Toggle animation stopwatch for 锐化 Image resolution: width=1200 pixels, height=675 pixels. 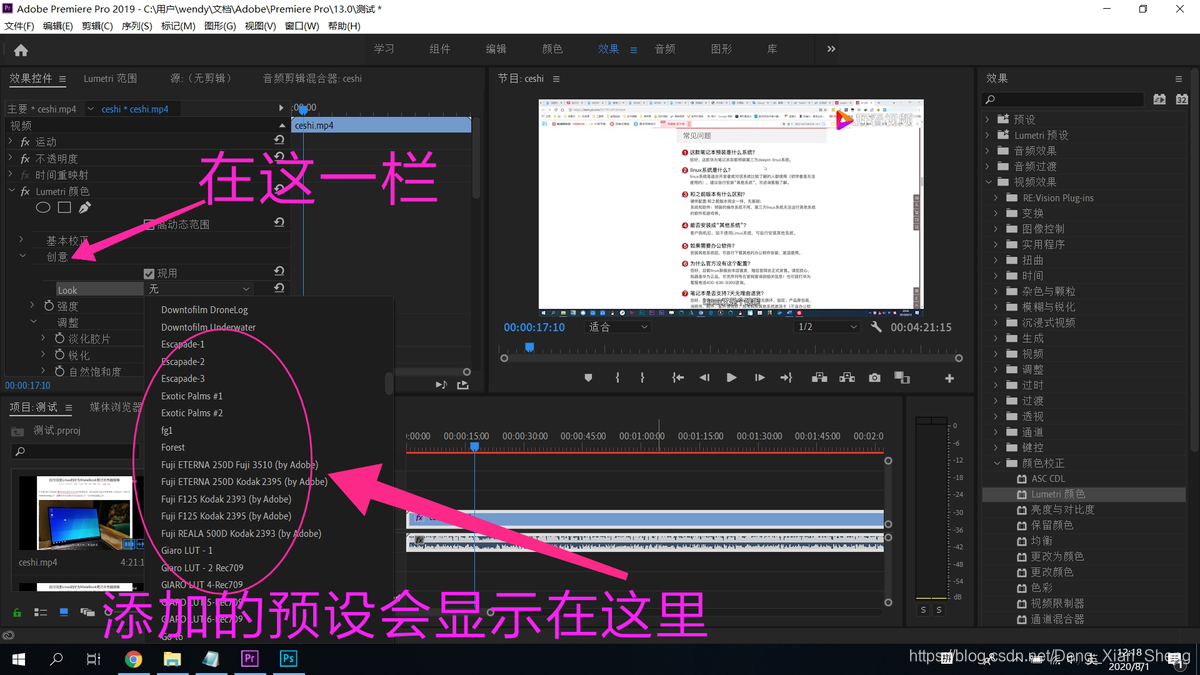tap(58, 355)
